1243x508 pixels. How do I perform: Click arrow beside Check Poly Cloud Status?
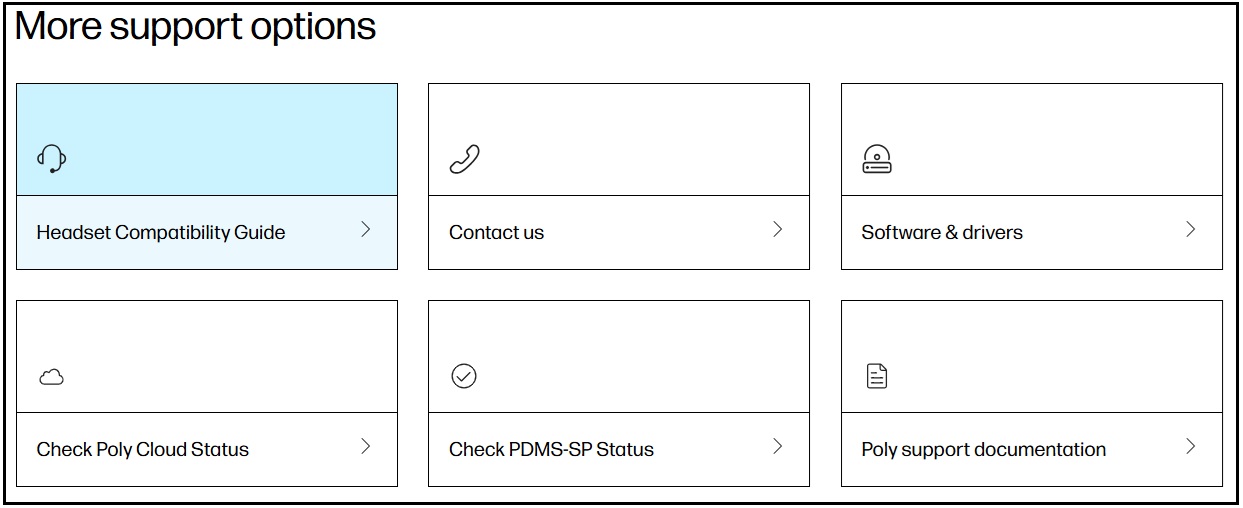(366, 447)
